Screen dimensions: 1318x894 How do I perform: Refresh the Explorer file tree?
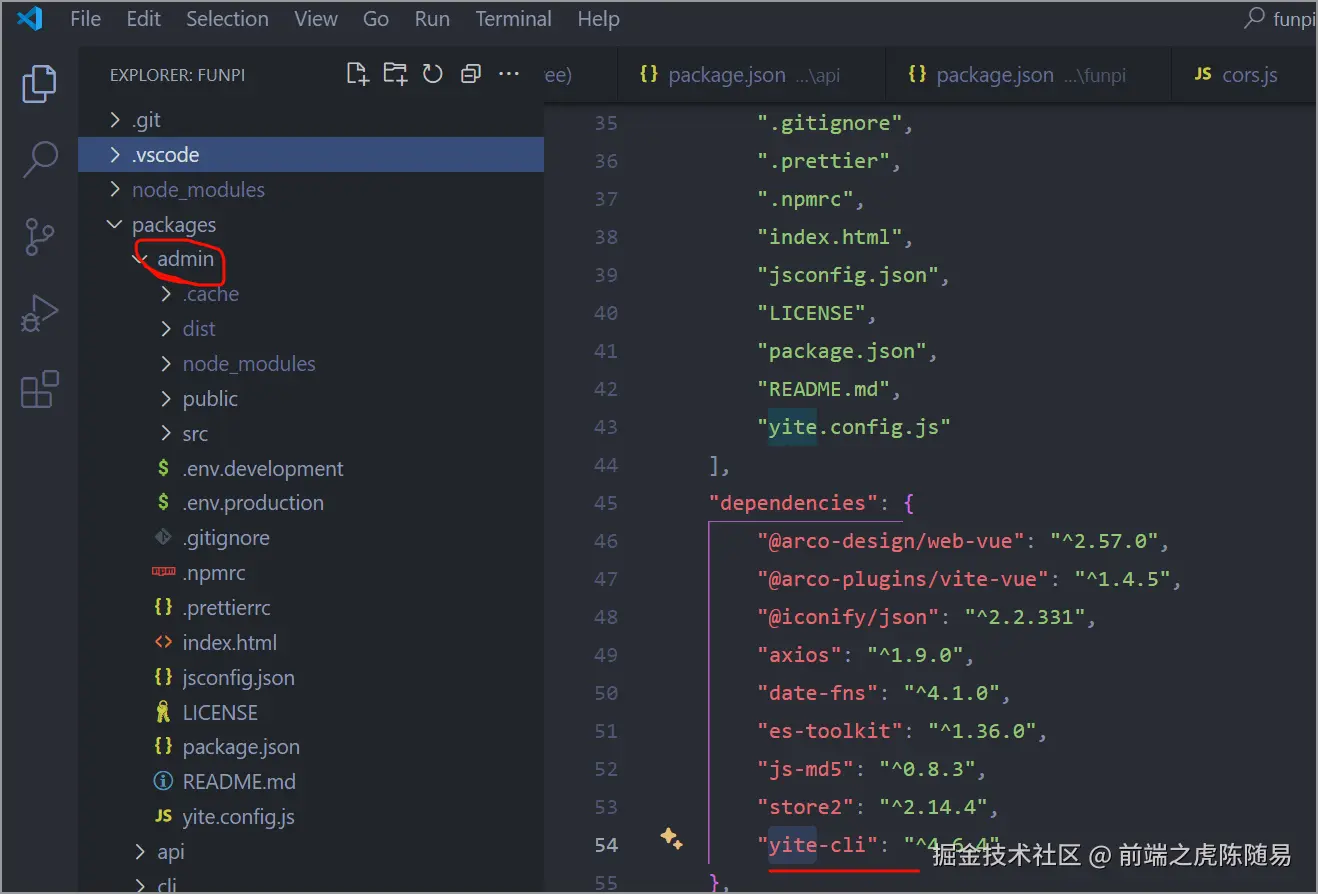(x=433, y=74)
